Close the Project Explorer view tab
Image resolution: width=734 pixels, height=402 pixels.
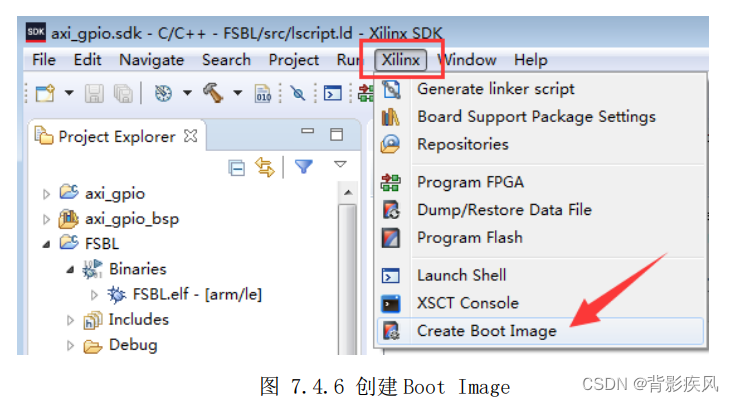tap(191, 136)
